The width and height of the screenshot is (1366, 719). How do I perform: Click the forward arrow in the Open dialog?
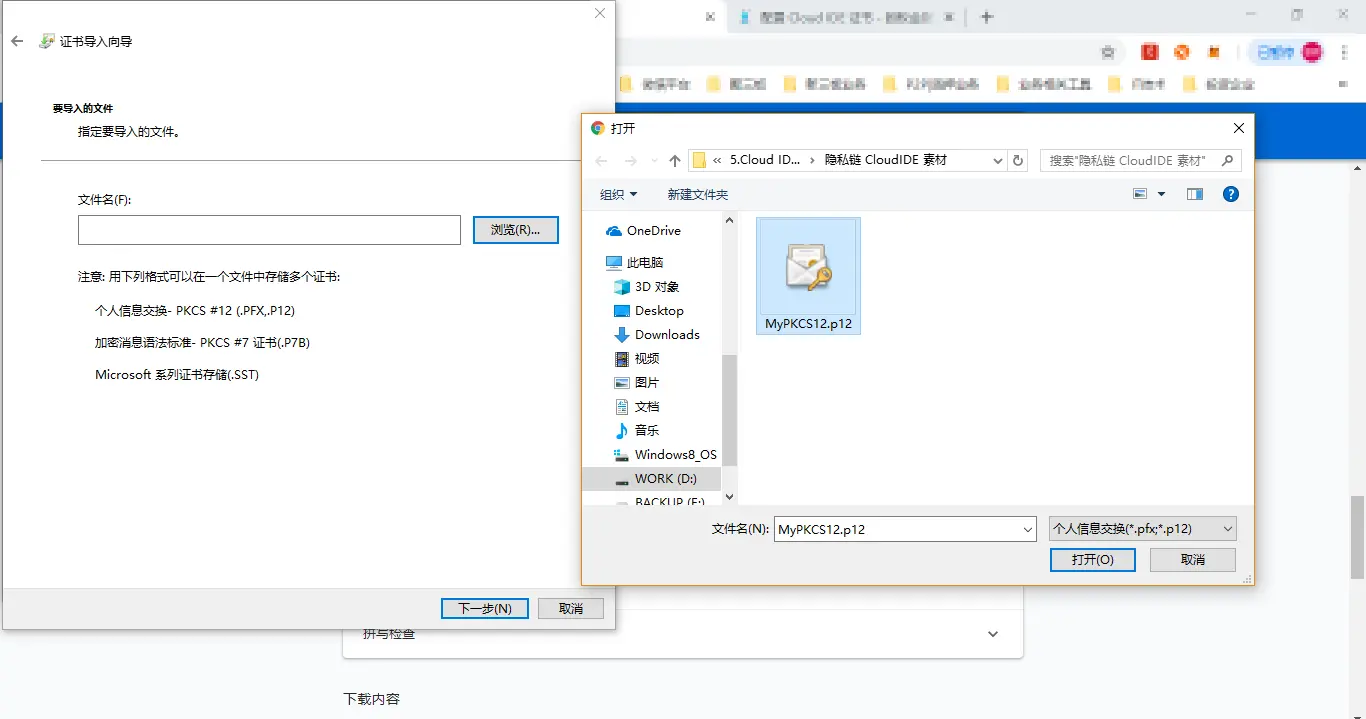(630, 161)
